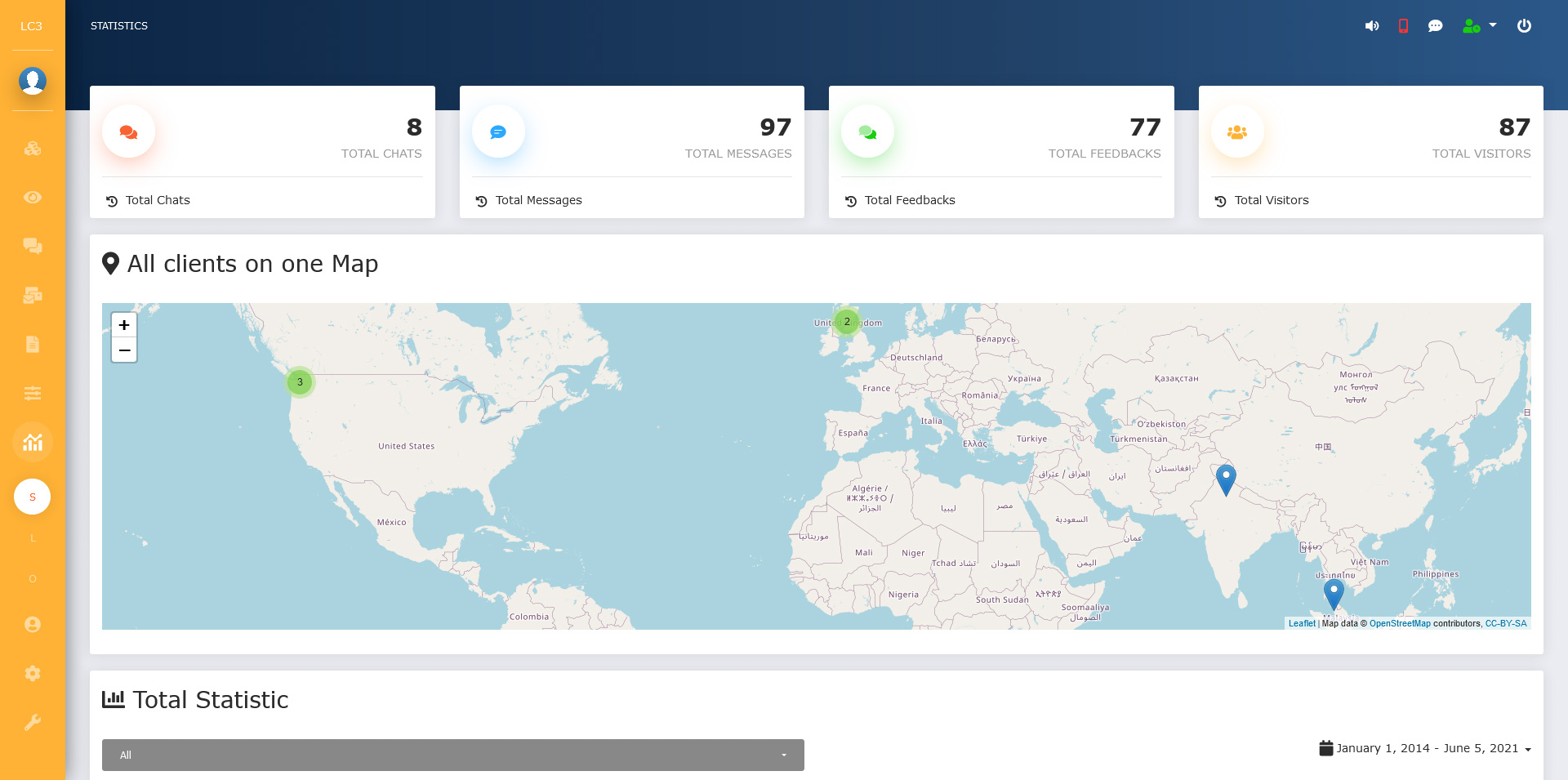
Task: Click the power logout icon
Action: coord(1524,26)
